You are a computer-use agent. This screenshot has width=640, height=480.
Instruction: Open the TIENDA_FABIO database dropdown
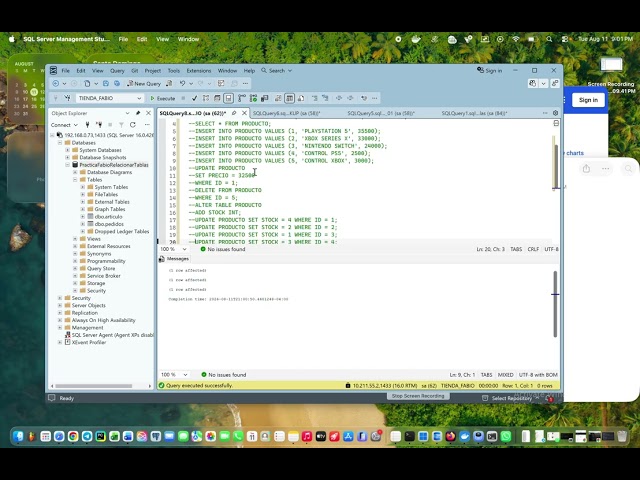pyautogui.click(x=139, y=98)
